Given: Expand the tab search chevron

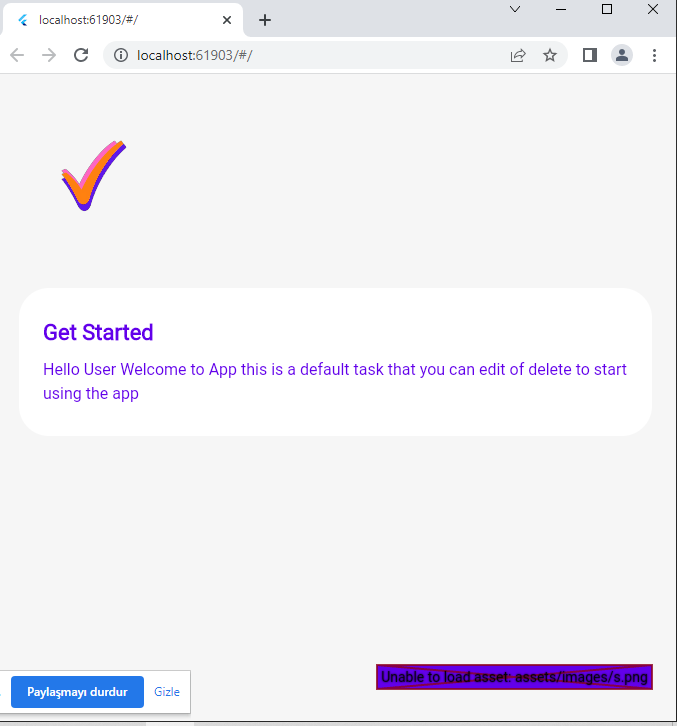Looking at the screenshot, I should (x=515, y=9).
